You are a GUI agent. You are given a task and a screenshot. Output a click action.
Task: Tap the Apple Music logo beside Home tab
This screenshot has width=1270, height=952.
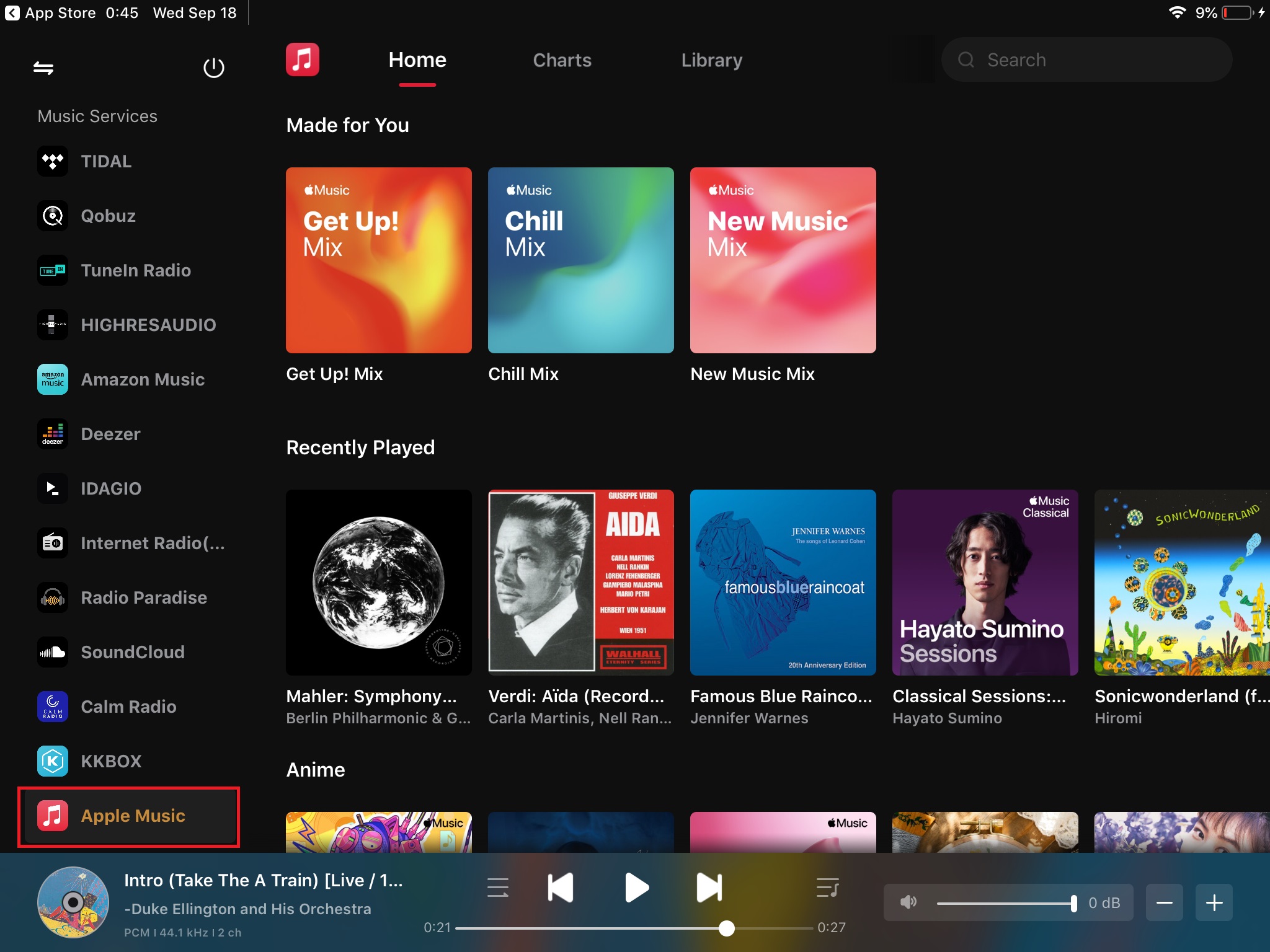(303, 59)
